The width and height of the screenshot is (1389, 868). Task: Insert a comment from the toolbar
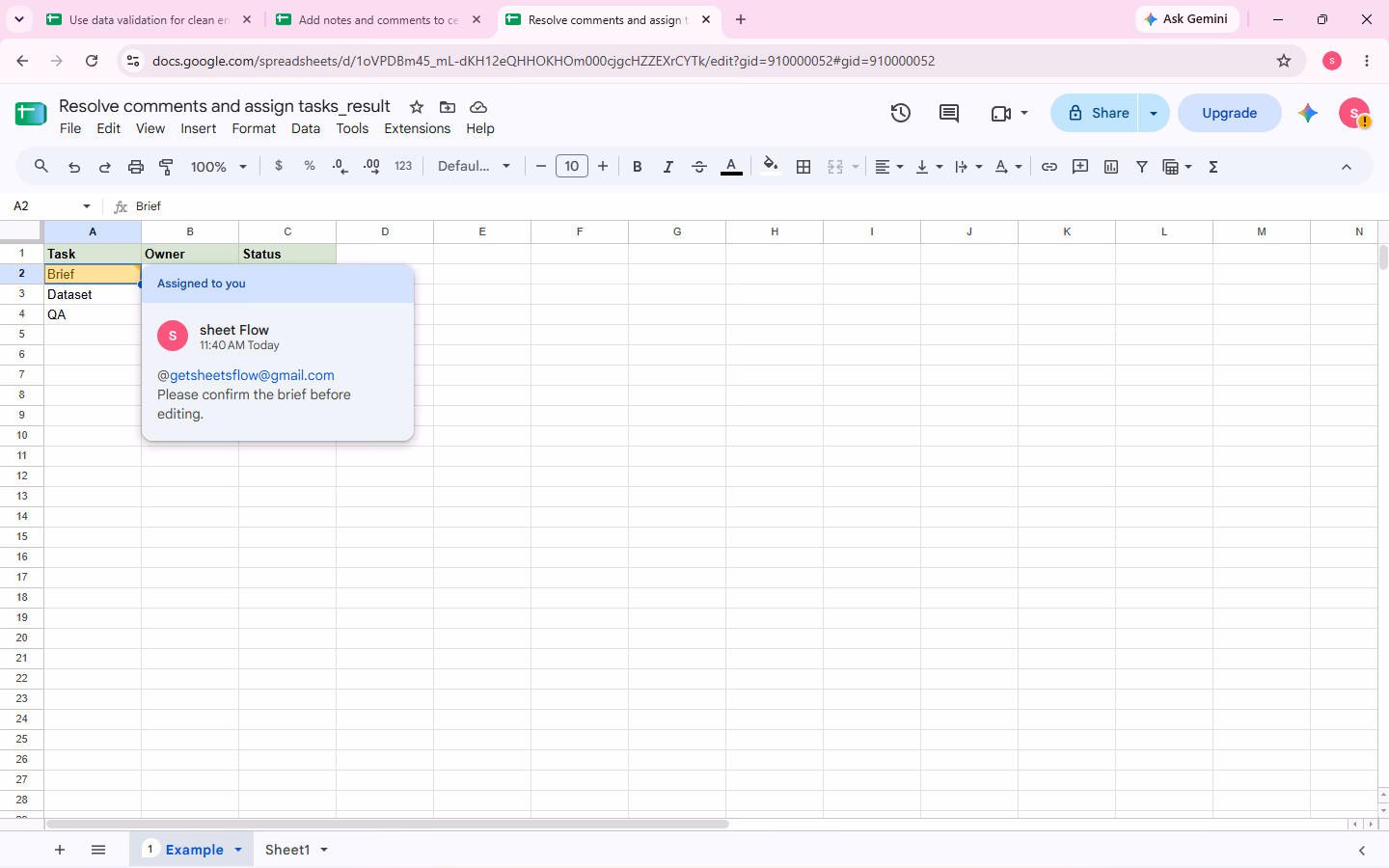tap(1080, 167)
